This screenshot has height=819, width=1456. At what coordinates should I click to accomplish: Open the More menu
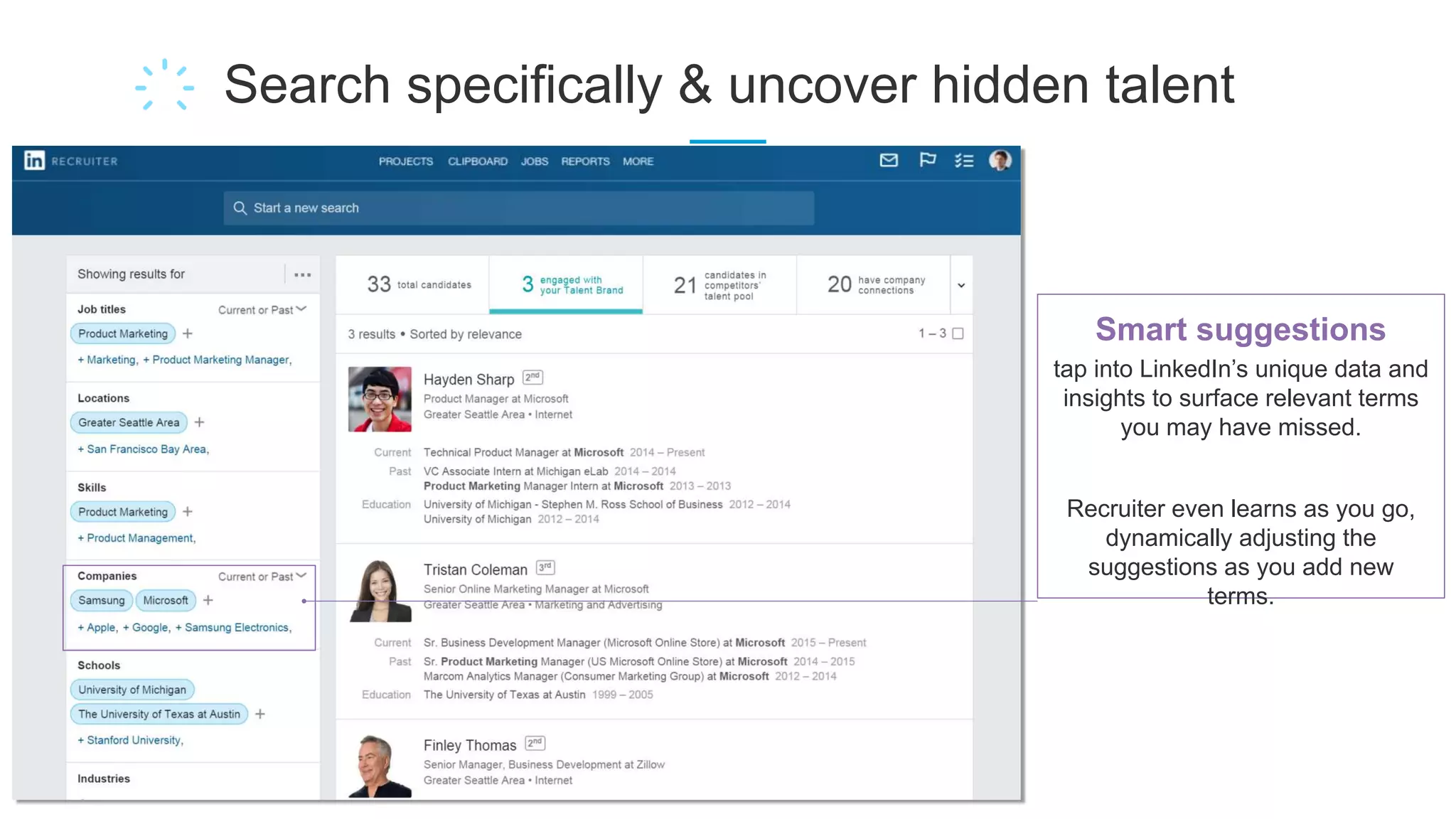point(638,161)
